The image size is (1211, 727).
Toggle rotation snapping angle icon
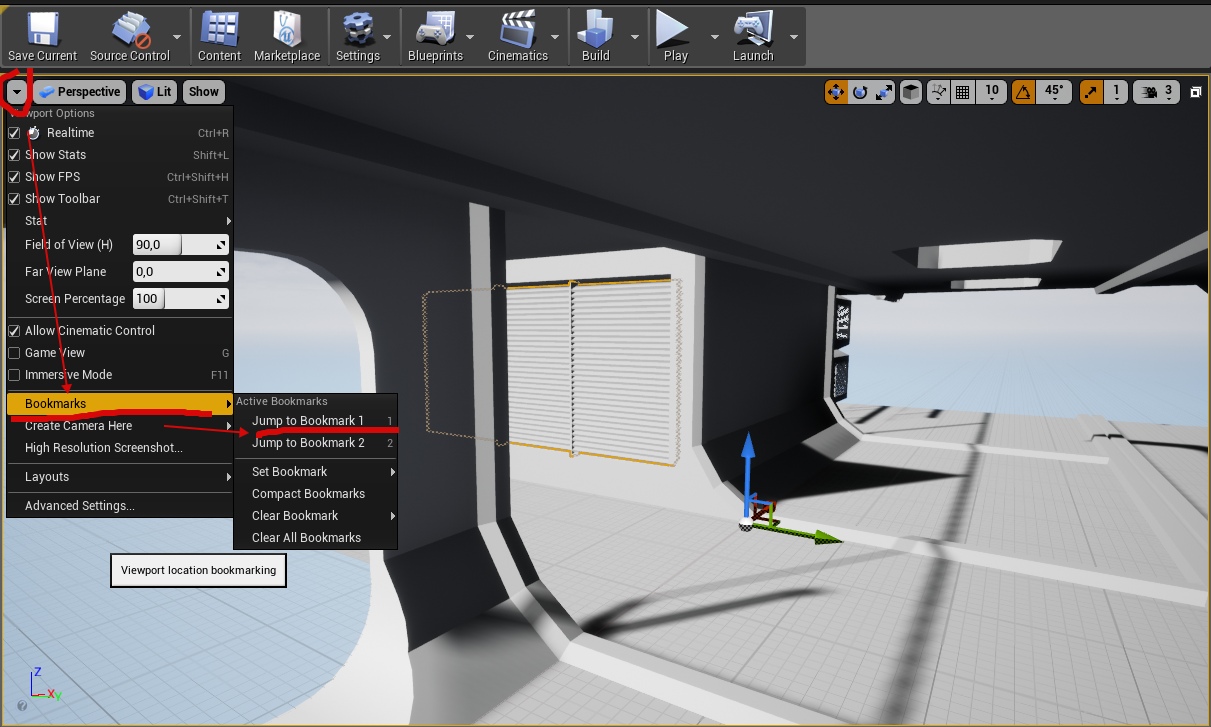click(x=1023, y=92)
